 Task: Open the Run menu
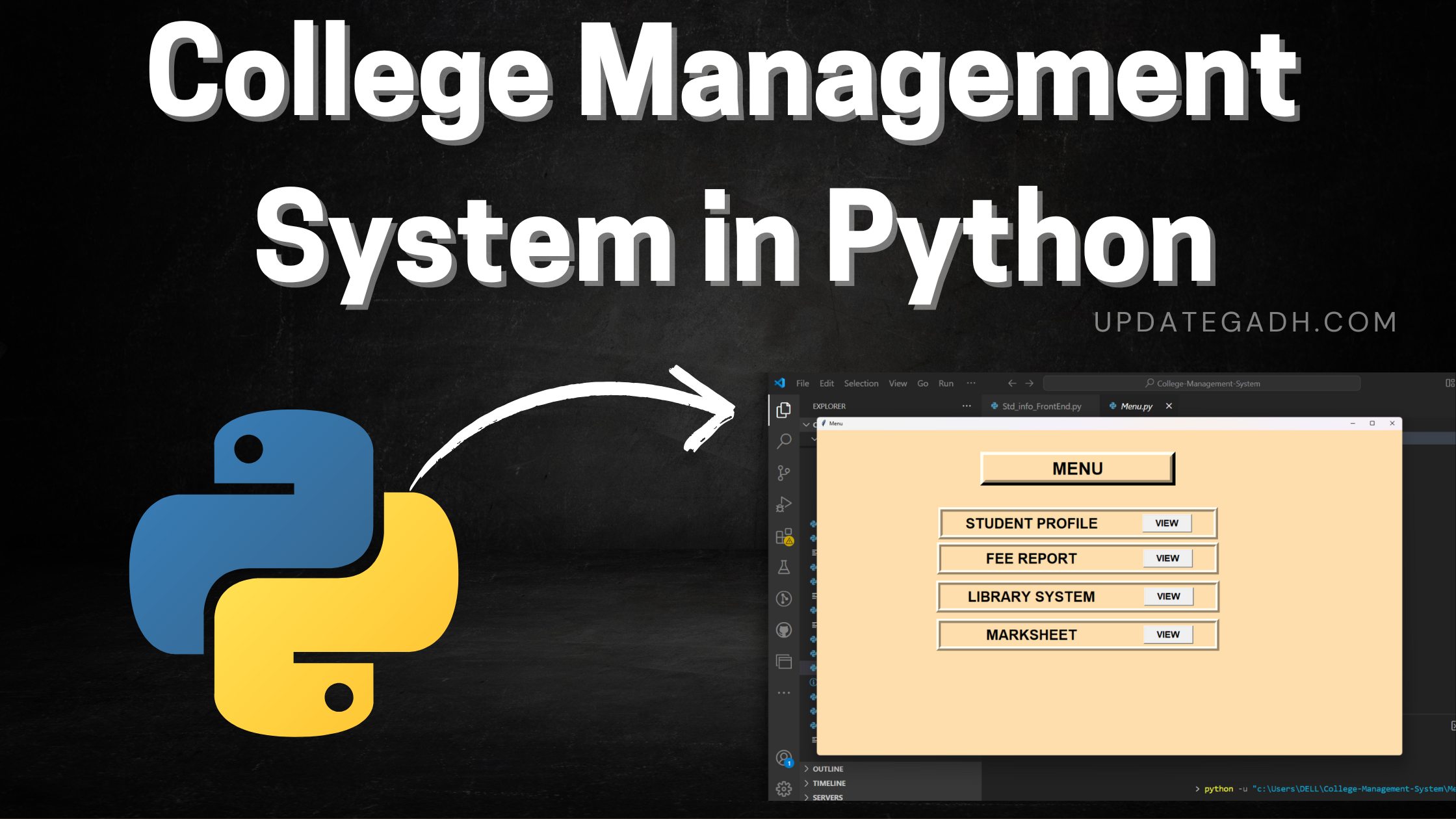pos(946,383)
